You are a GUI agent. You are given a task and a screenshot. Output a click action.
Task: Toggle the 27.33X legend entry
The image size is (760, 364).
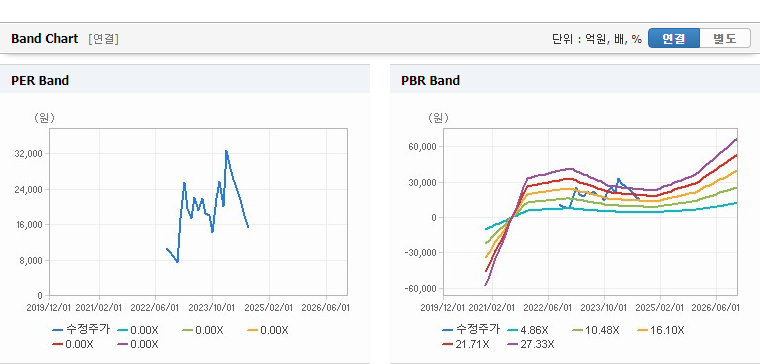531,345
